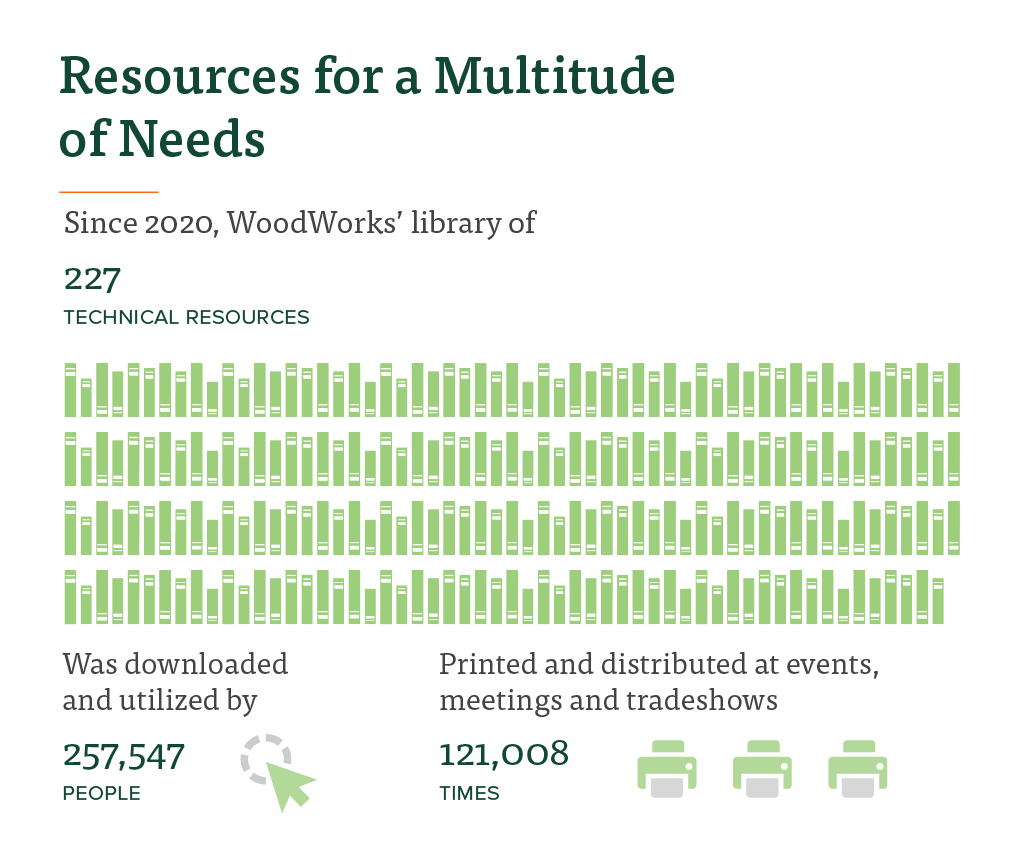The width and height of the screenshot is (1024, 850).
Task: Select the rightmost printer icon
Action: point(857,769)
